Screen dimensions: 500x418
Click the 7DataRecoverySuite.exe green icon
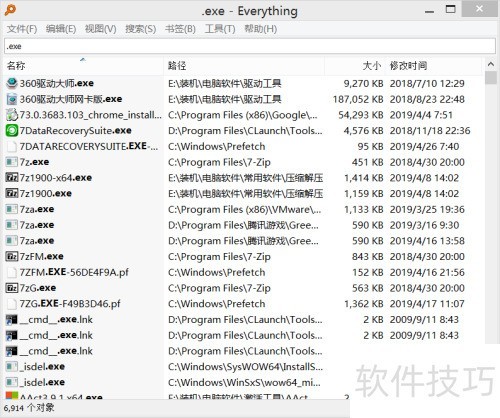(12, 130)
